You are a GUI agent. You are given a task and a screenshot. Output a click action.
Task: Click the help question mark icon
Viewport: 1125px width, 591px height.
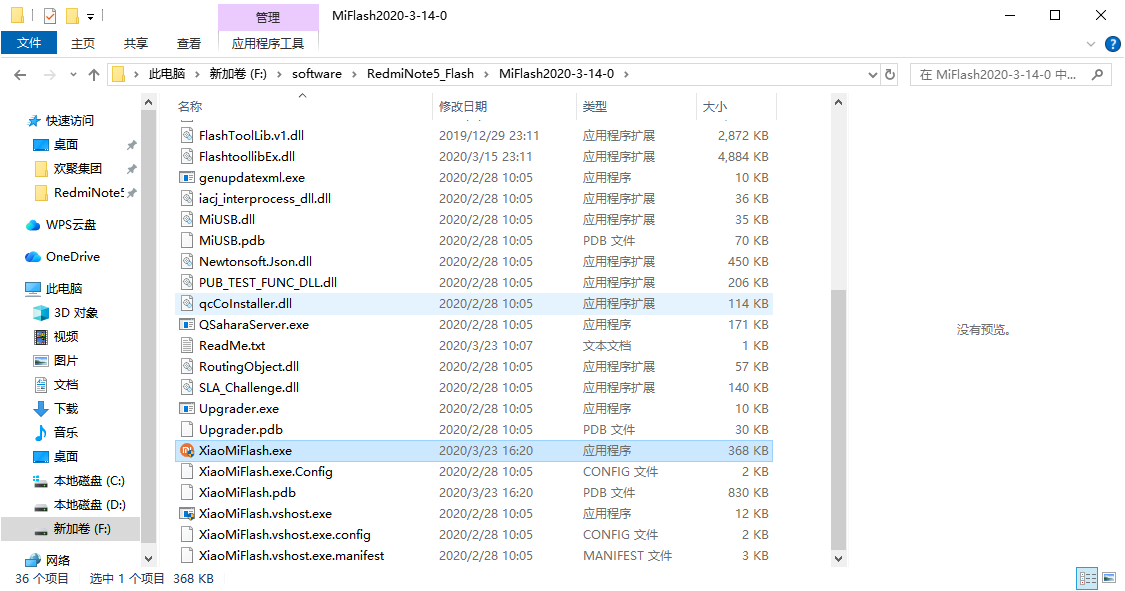tap(1112, 44)
